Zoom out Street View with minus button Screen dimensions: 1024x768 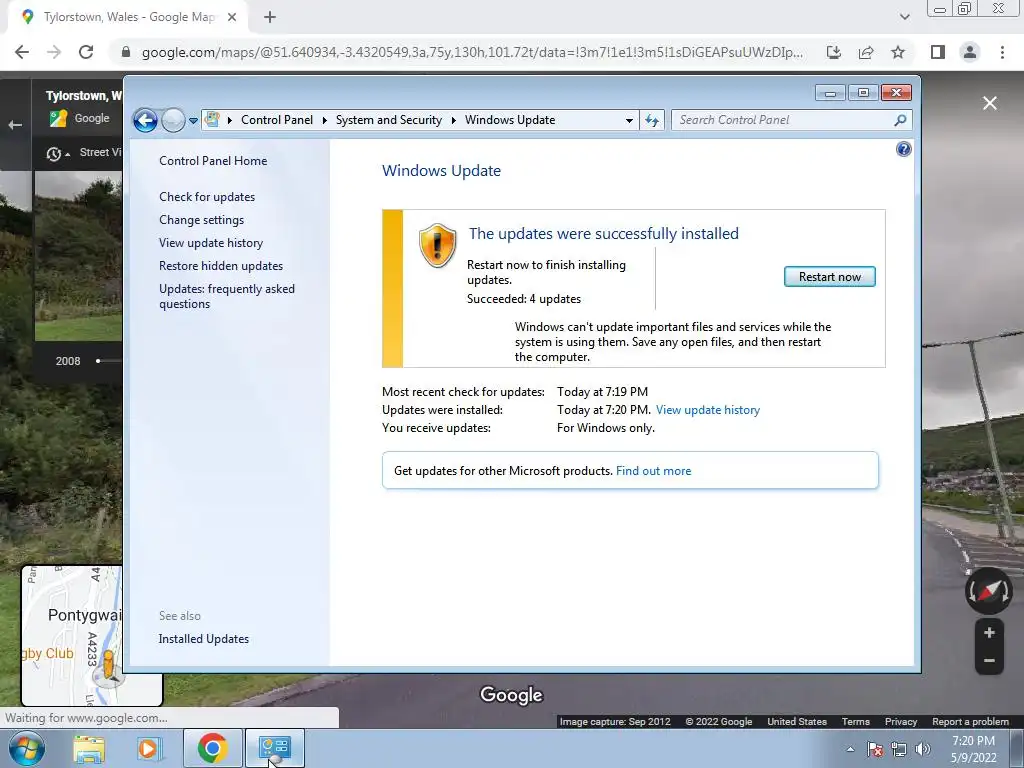coord(989,661)
